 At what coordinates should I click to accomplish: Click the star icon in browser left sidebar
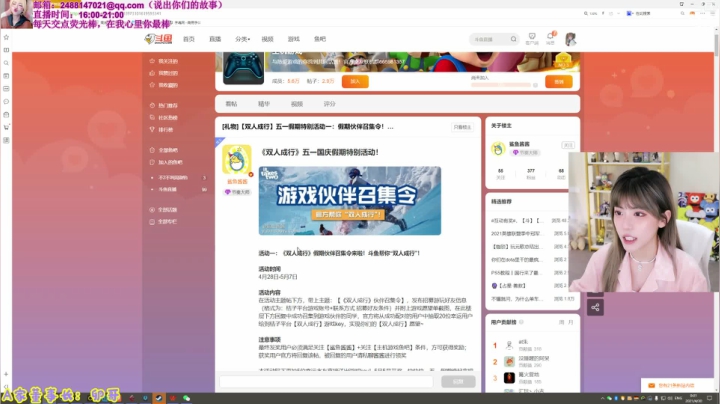pyautogui.click(x=6, y=37)
